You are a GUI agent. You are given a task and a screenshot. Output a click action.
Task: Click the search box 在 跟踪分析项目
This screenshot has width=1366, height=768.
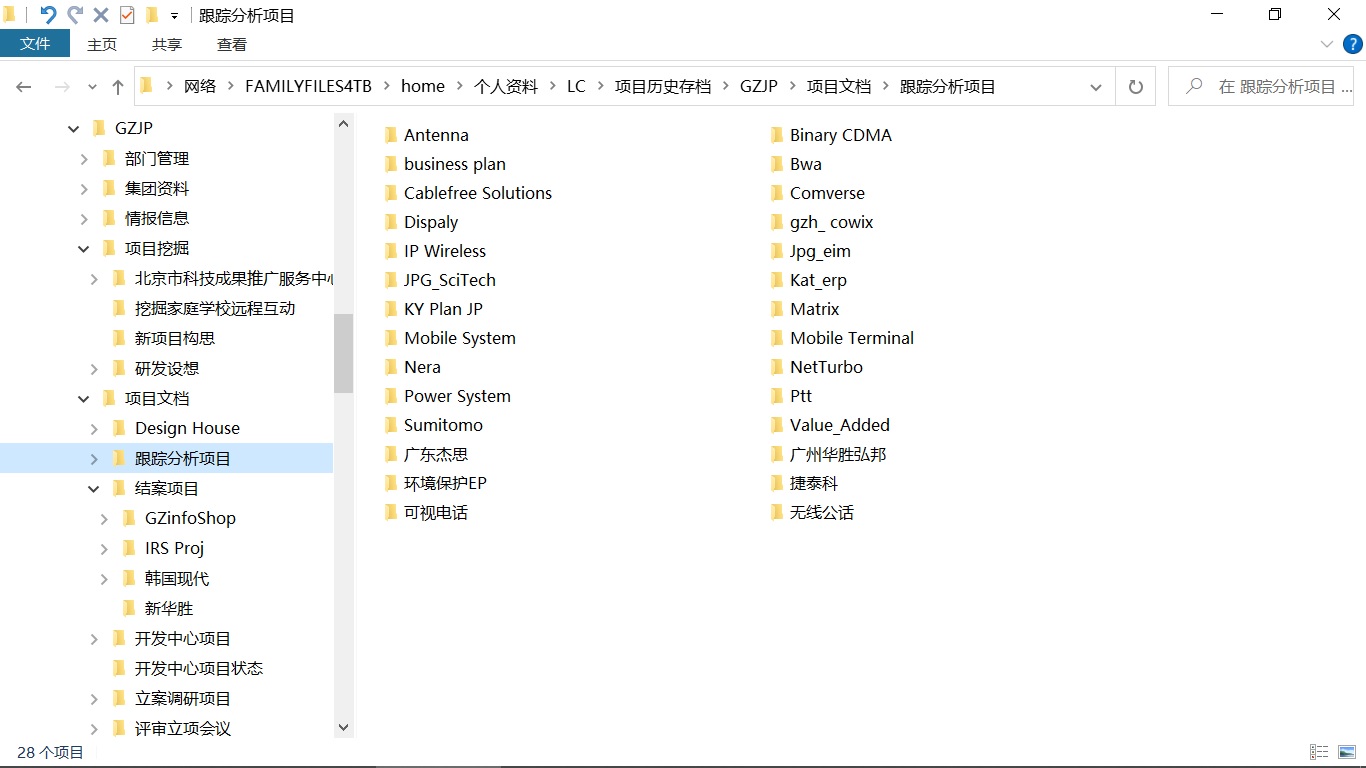click(1260, 87)
